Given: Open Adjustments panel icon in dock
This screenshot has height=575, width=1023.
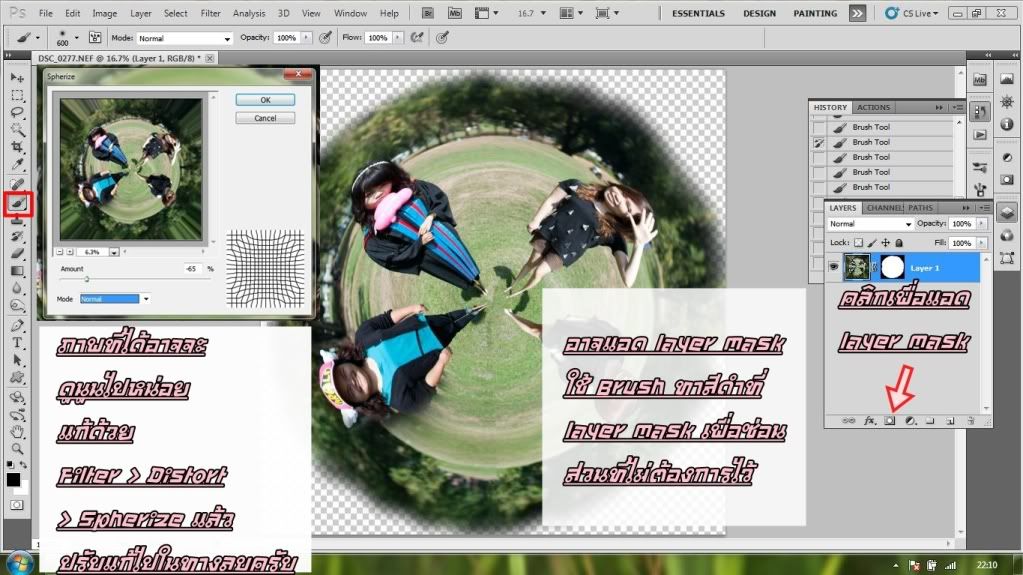Looking at the screenshot, I should (1007, 157).
